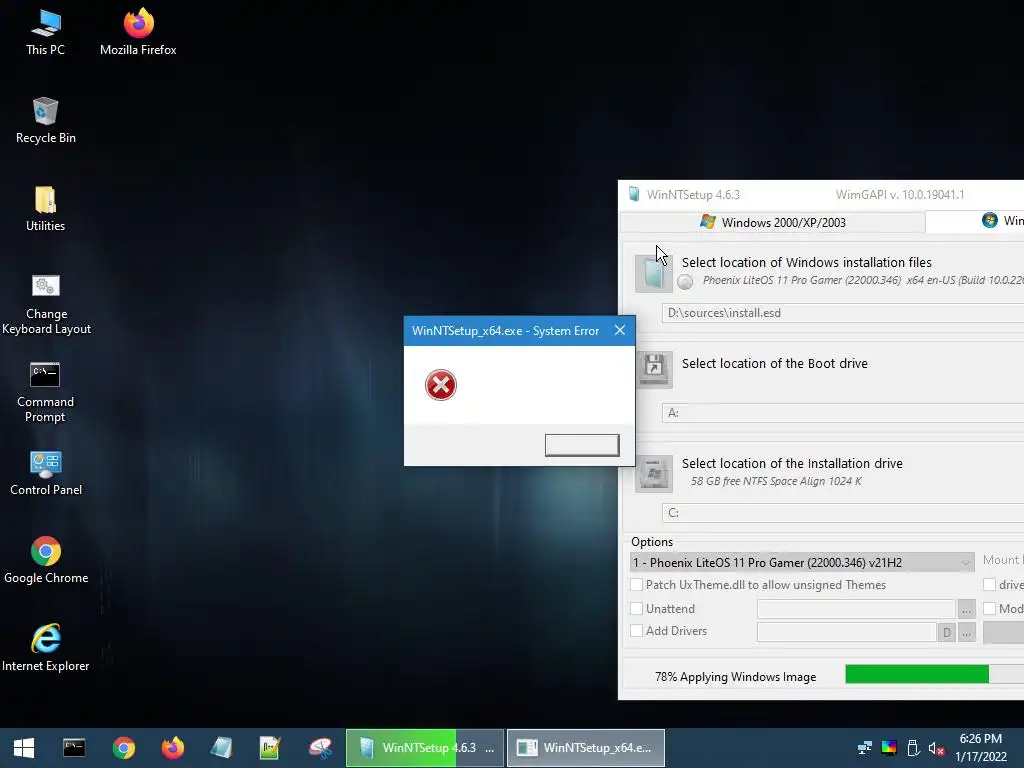1024x768 pixels.
Task: Launch Command Prompt from taskbar
Action: (74, 748)
